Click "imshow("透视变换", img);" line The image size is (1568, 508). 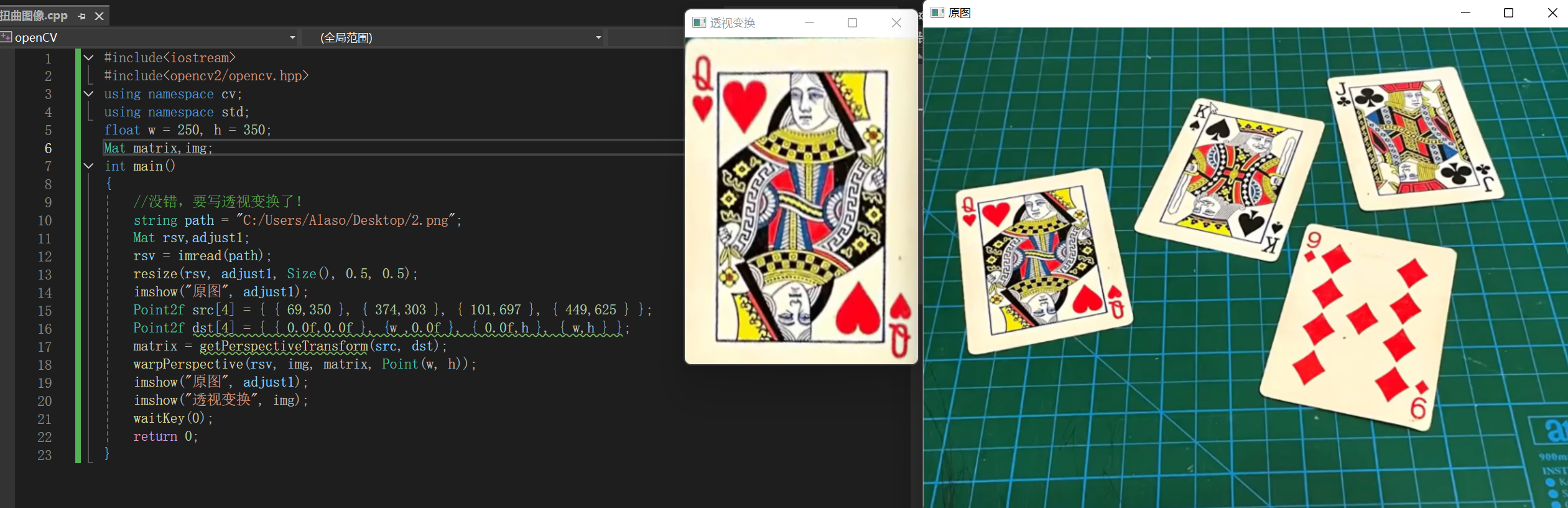coord(220,400)
